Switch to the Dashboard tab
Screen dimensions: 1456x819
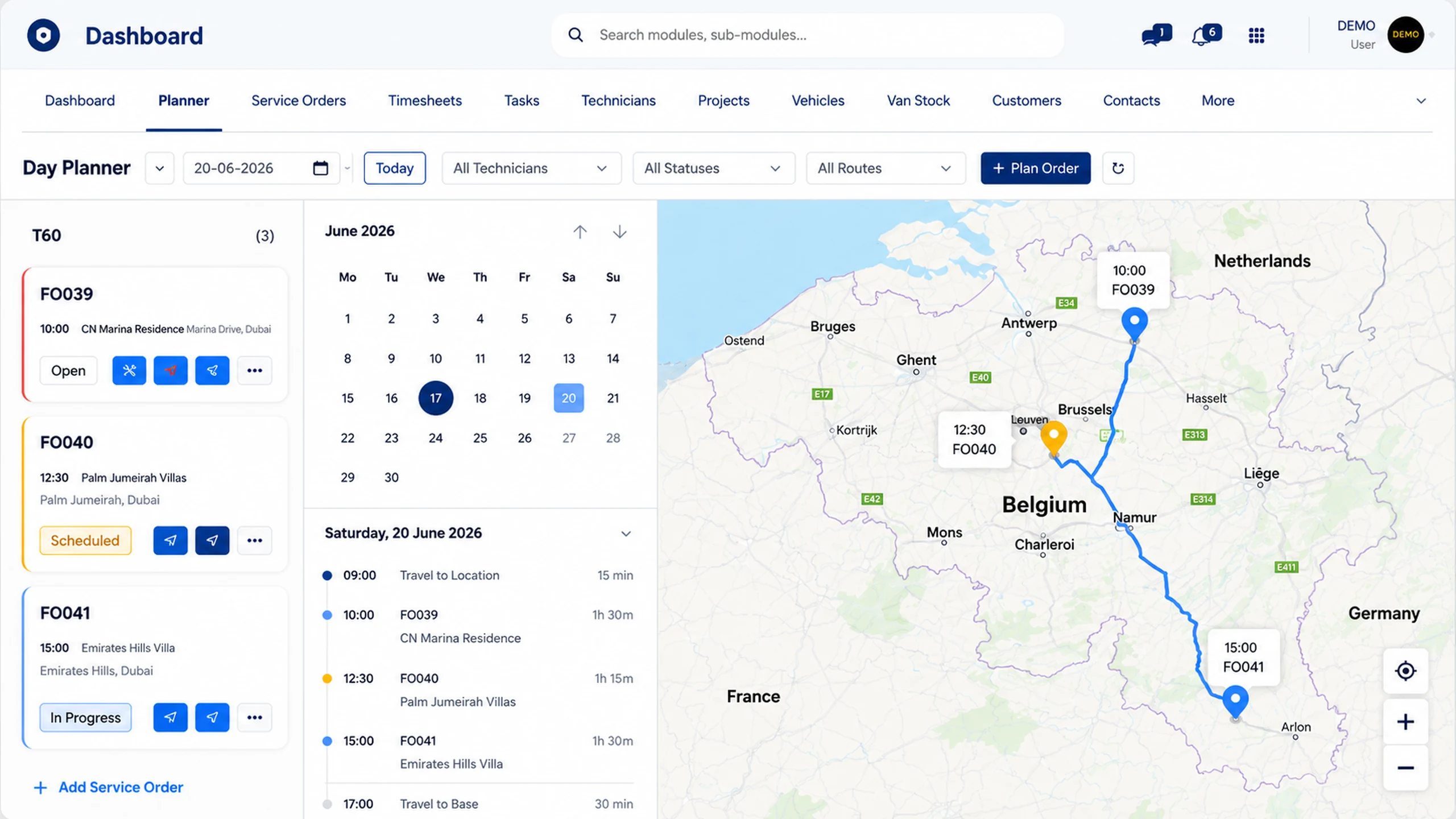coord(80,101)
